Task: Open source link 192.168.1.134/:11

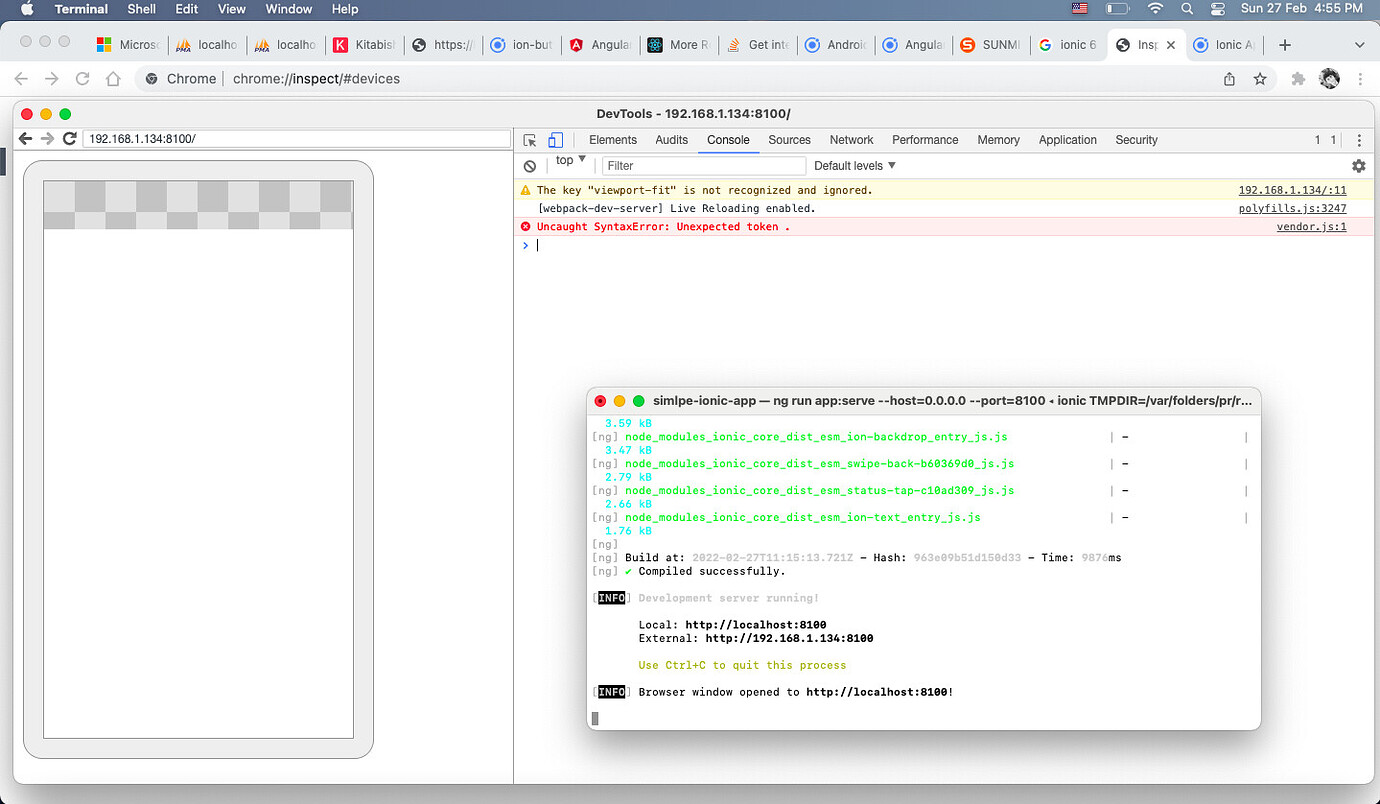Action: point(1292,190)
